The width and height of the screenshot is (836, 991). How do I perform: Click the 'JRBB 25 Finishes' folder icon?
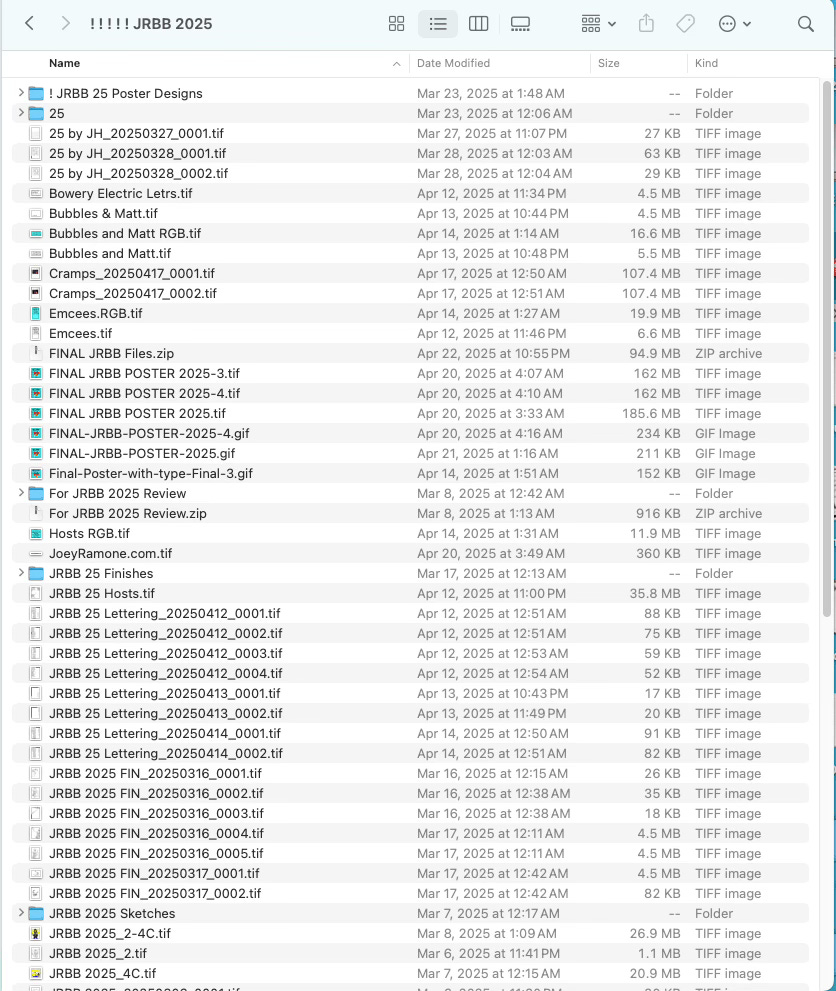tap(36, 574)
